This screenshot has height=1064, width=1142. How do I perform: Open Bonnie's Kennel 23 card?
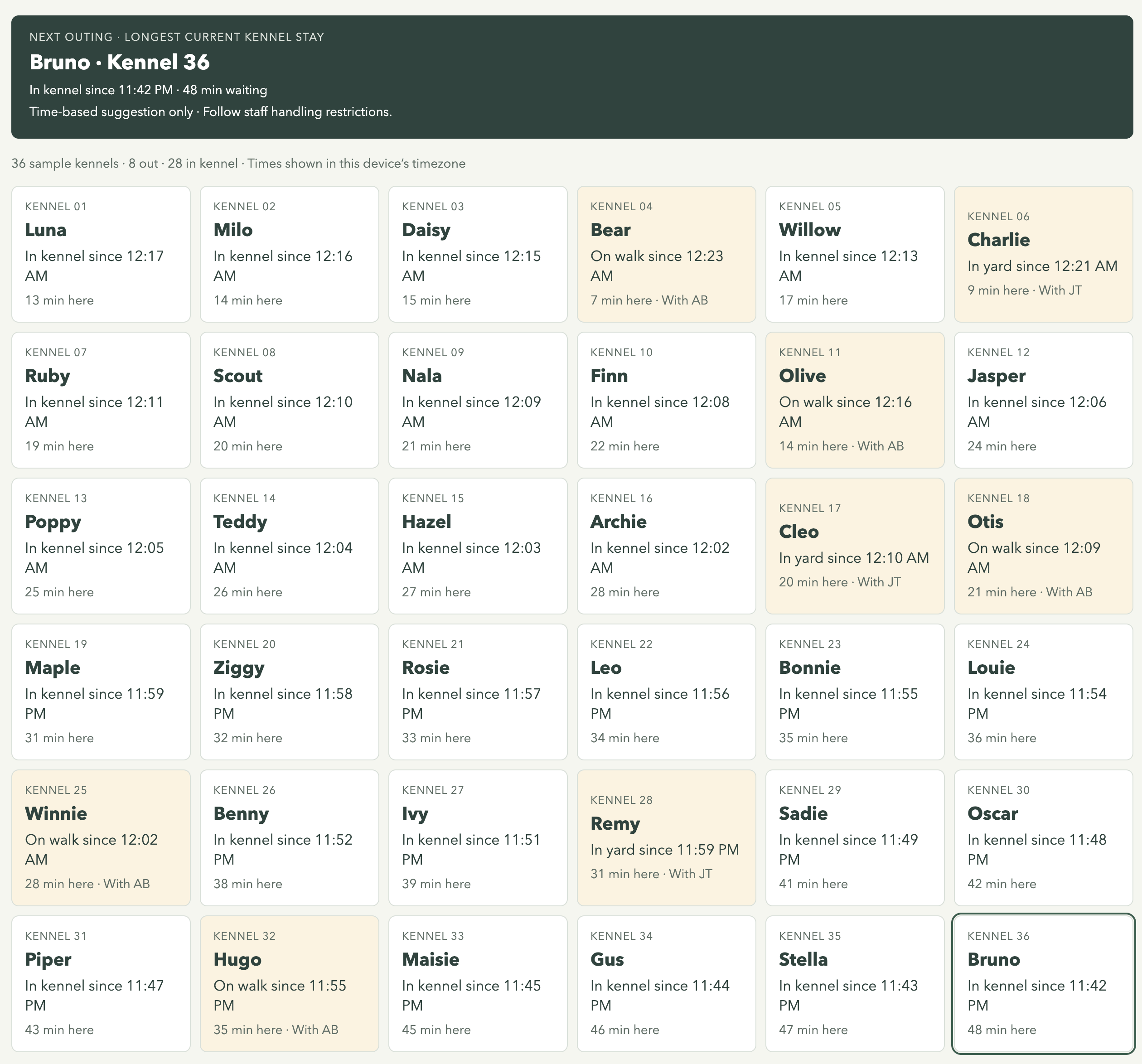[x=855, y=692]
